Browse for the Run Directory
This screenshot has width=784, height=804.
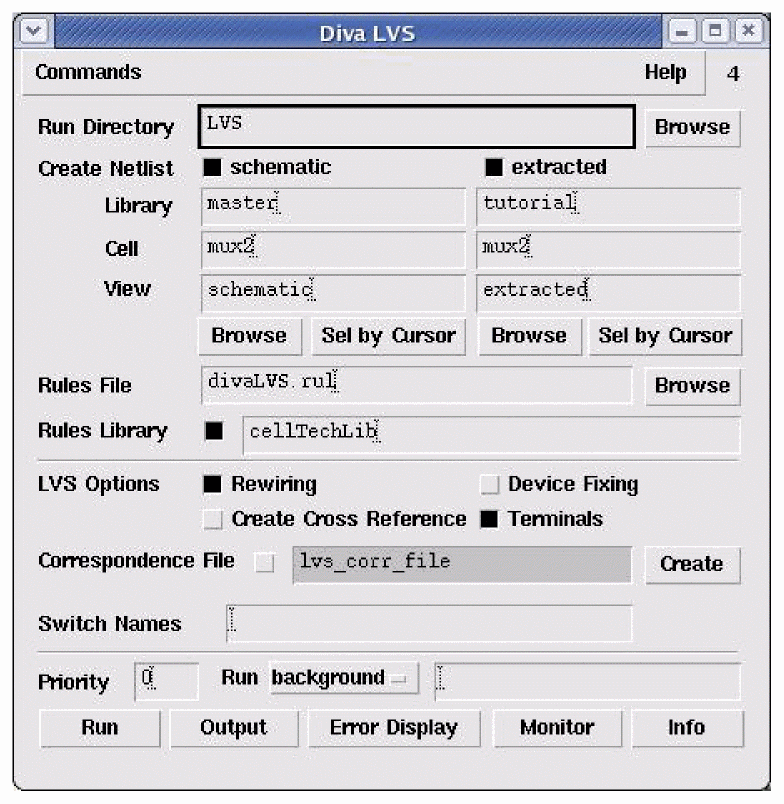[x=692, y=128]
